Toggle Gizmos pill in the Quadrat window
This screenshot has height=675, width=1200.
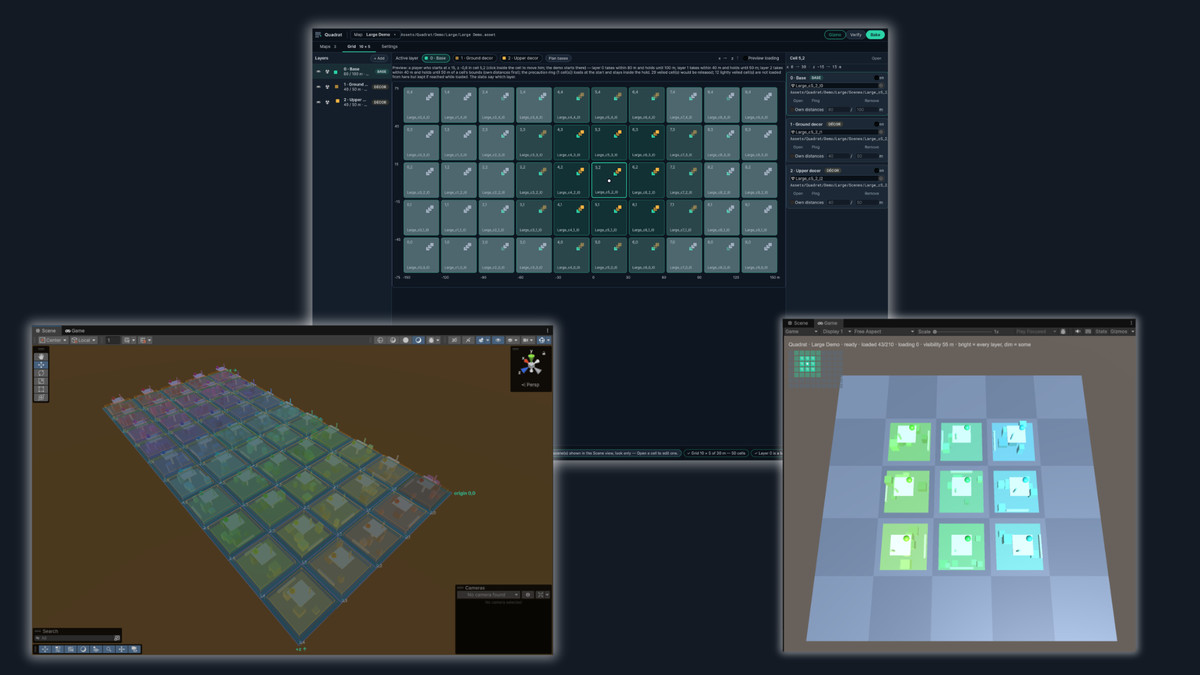tap(834, 34)
